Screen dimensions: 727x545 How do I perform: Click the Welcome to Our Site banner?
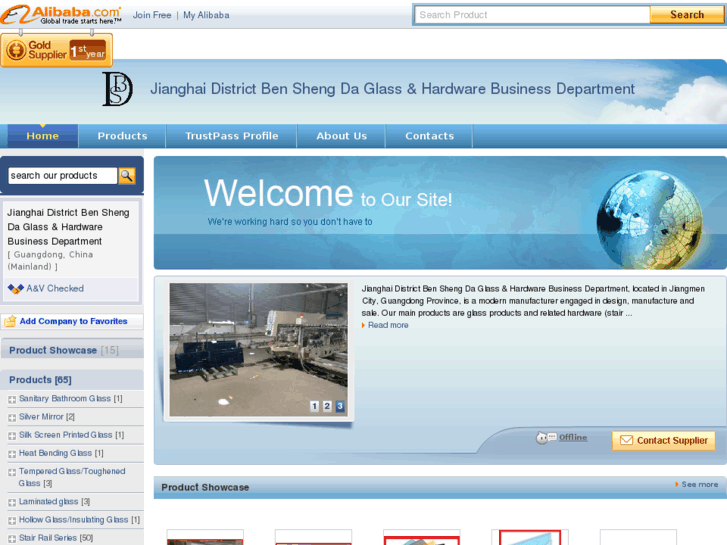(440, 212)
